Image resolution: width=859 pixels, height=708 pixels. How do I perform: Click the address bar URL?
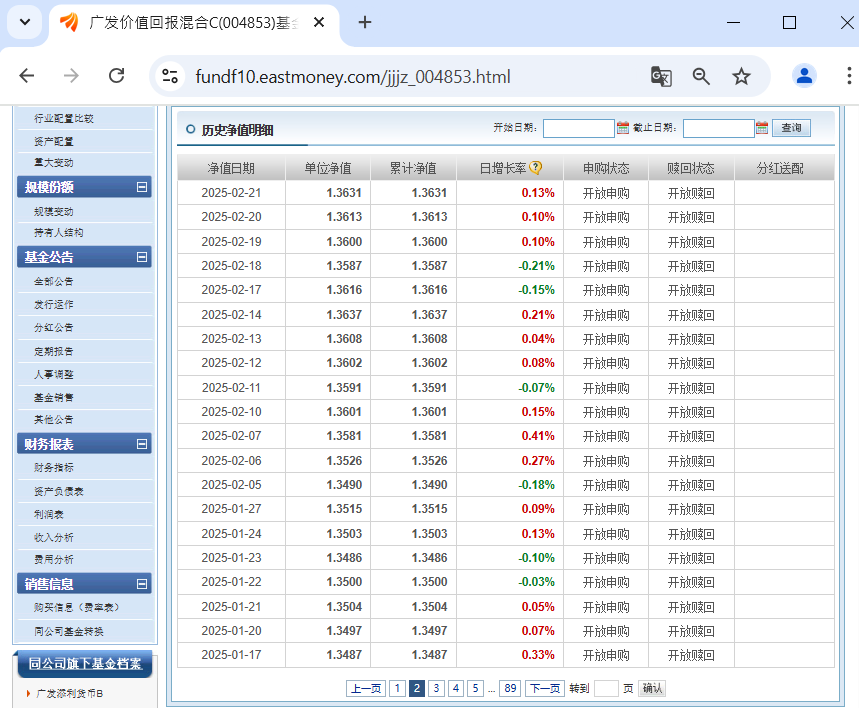[x=353, y=77]
